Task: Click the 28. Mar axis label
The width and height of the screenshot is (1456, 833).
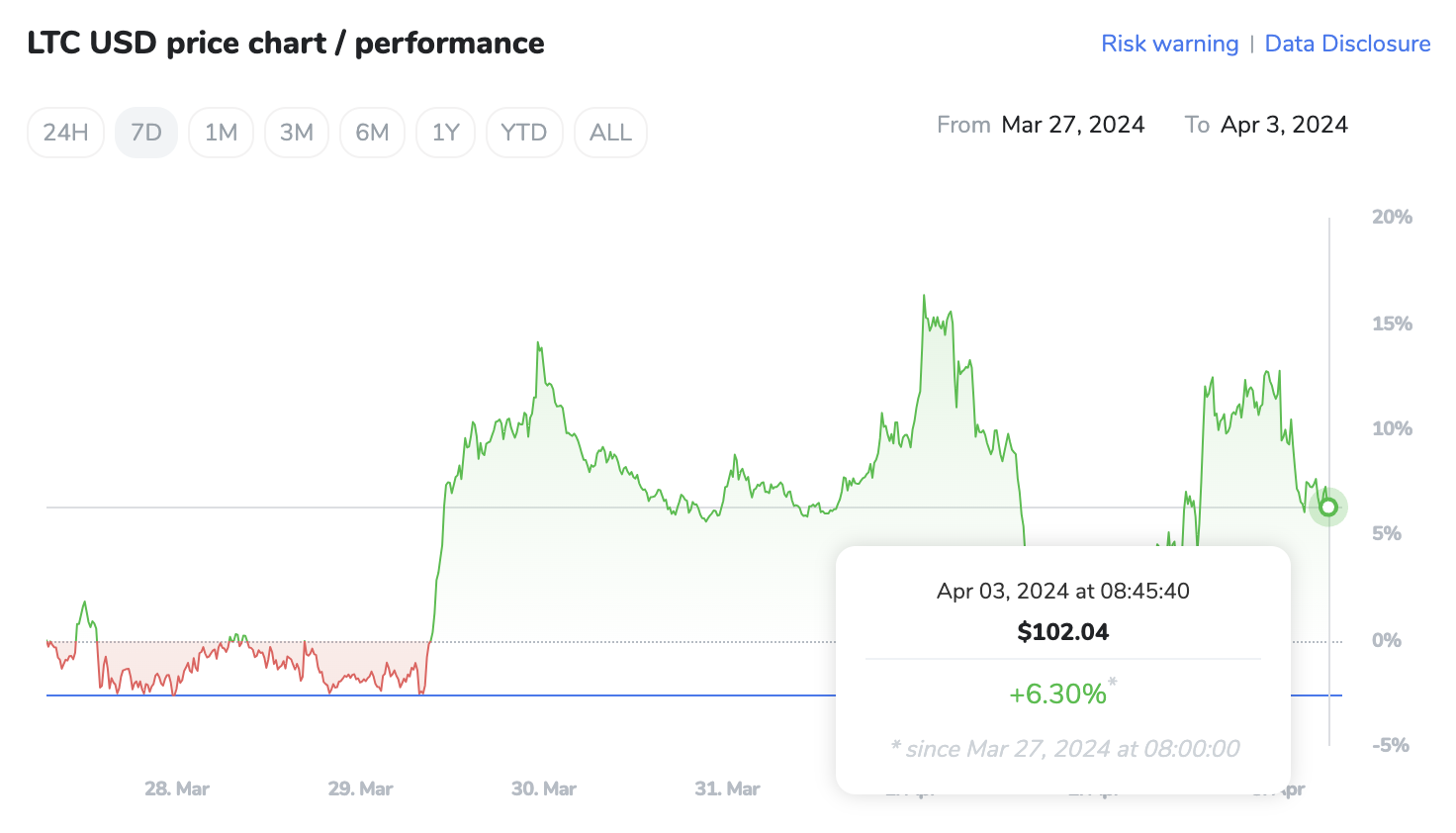Action: click(x=176, y=788)
